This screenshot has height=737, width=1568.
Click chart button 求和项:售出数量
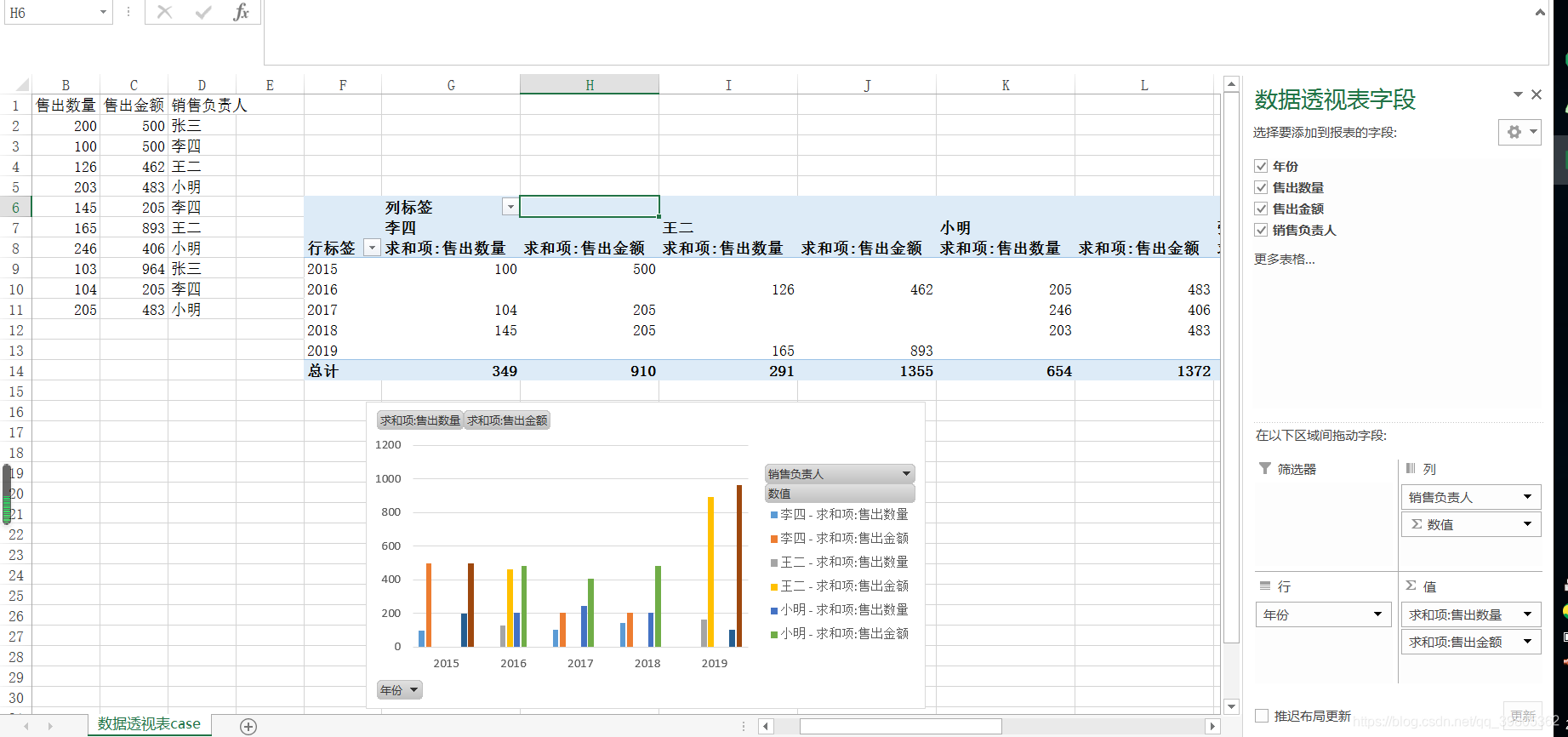tap(420, 420)
